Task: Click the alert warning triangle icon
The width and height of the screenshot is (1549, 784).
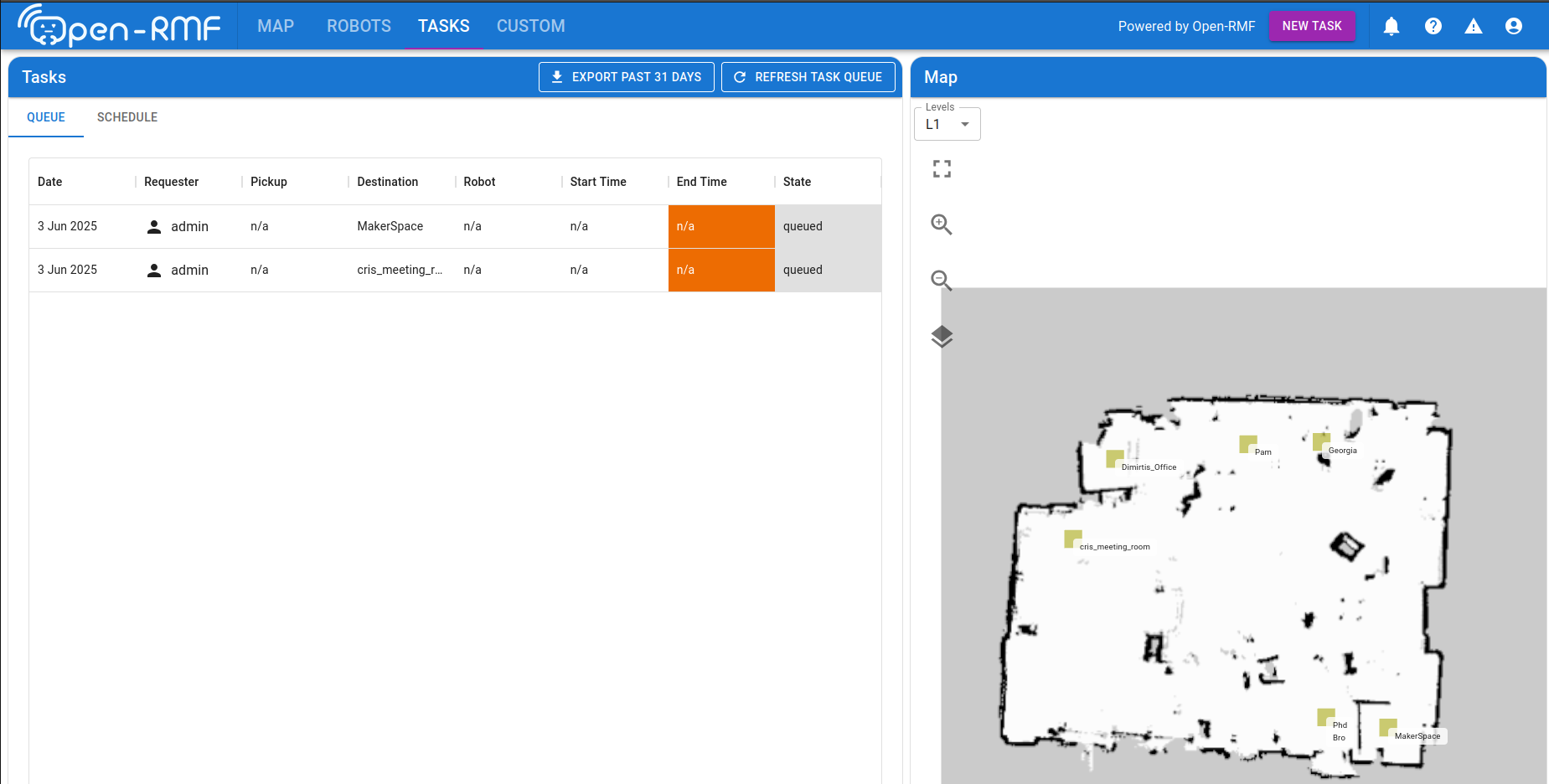Action: tap(1474, 27)
